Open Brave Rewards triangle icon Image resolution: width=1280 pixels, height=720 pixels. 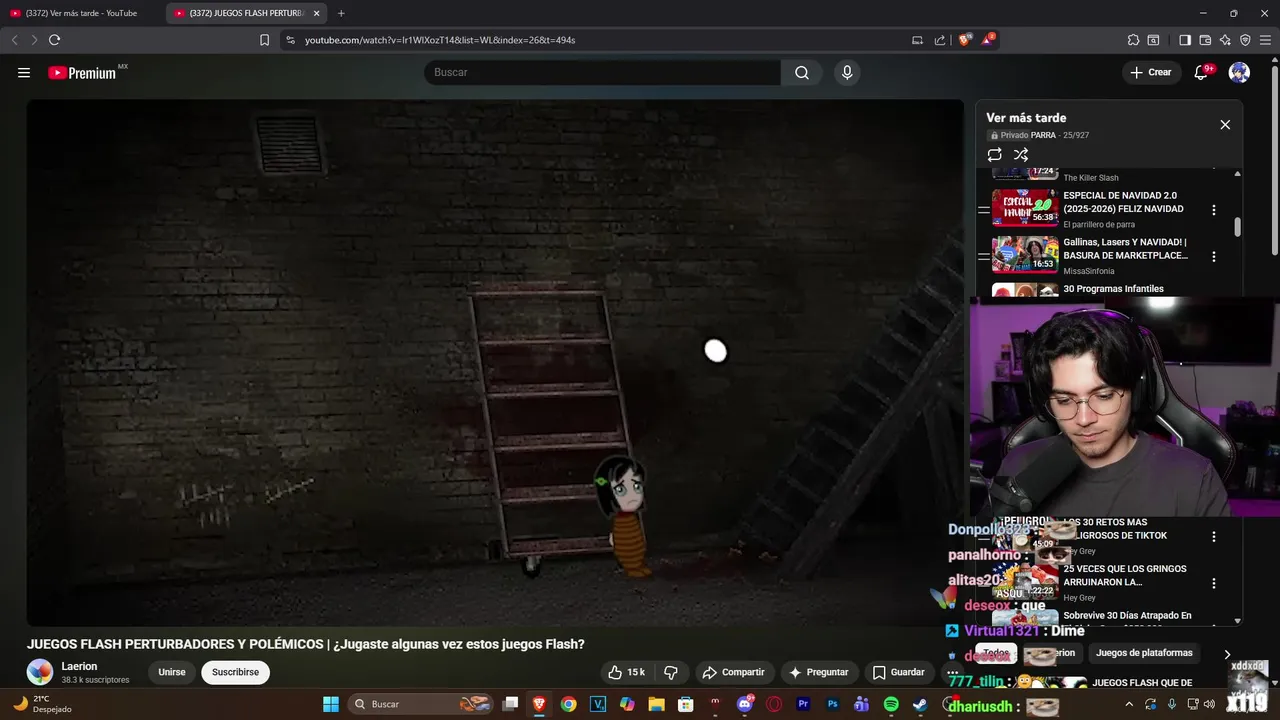tap(988, 40)
